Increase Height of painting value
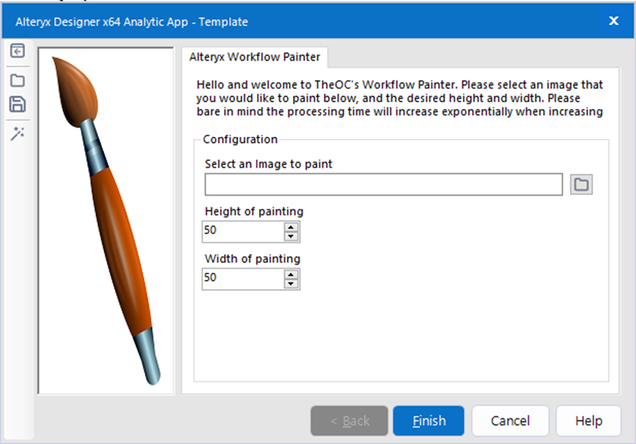636x444 pixels. 291,226
